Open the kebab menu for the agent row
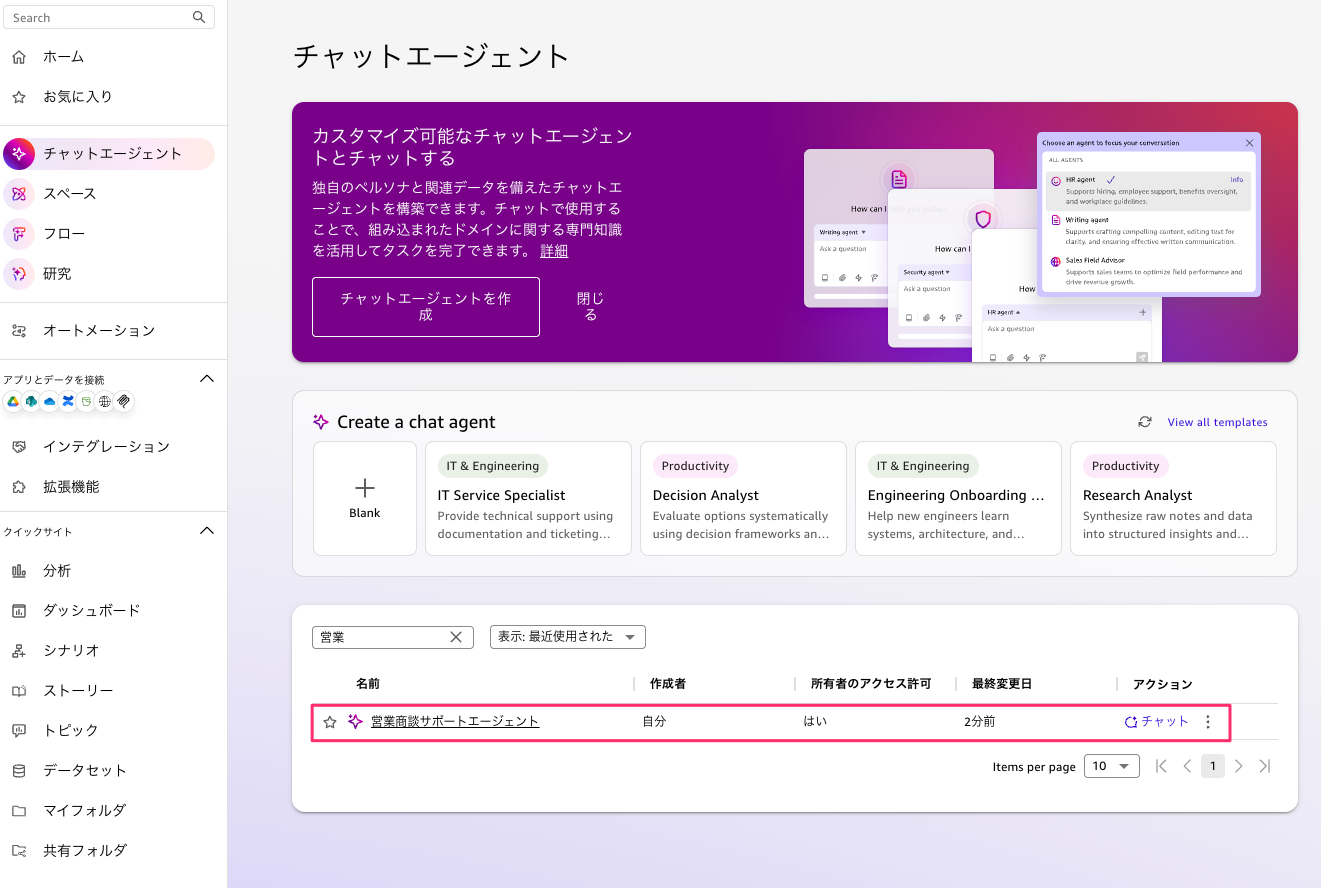This screenshot has height=888, width=1321. [1208, 721]
